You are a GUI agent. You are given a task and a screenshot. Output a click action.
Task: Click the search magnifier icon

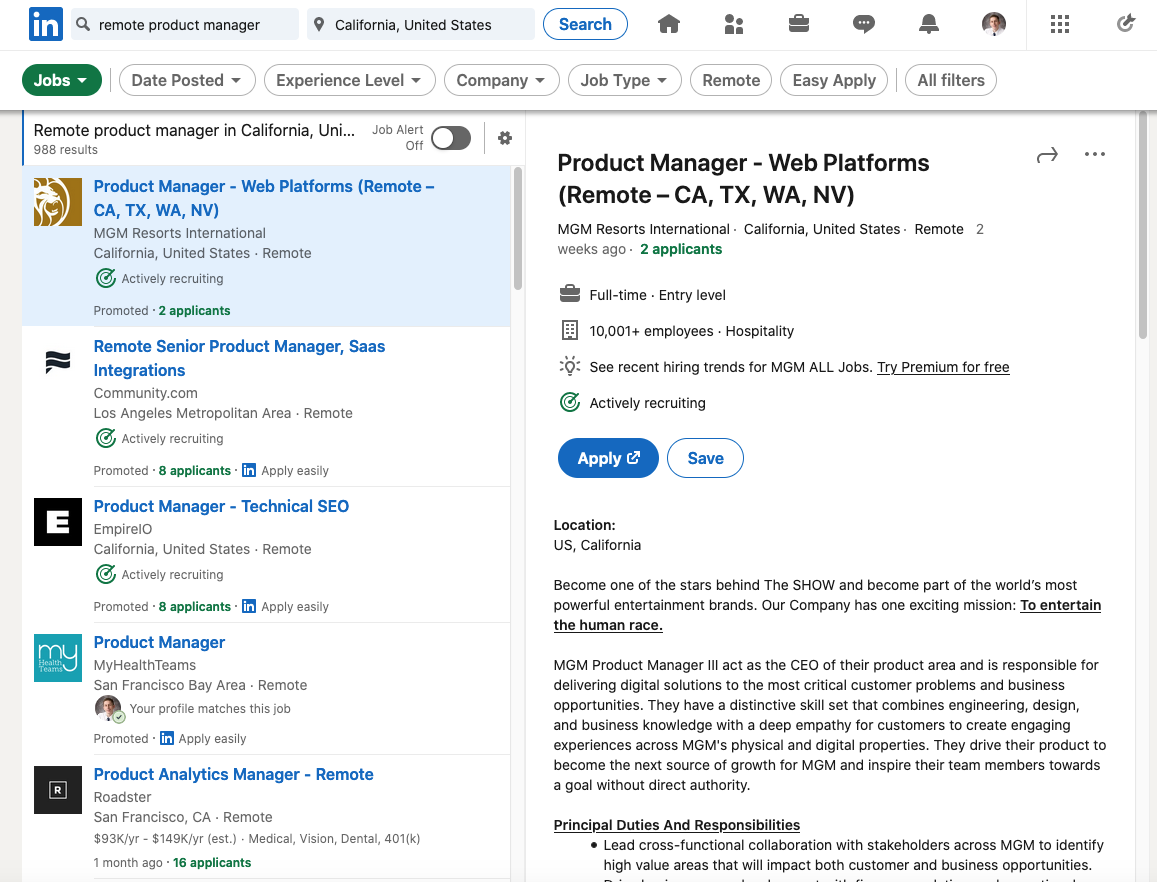pos(83,24)
